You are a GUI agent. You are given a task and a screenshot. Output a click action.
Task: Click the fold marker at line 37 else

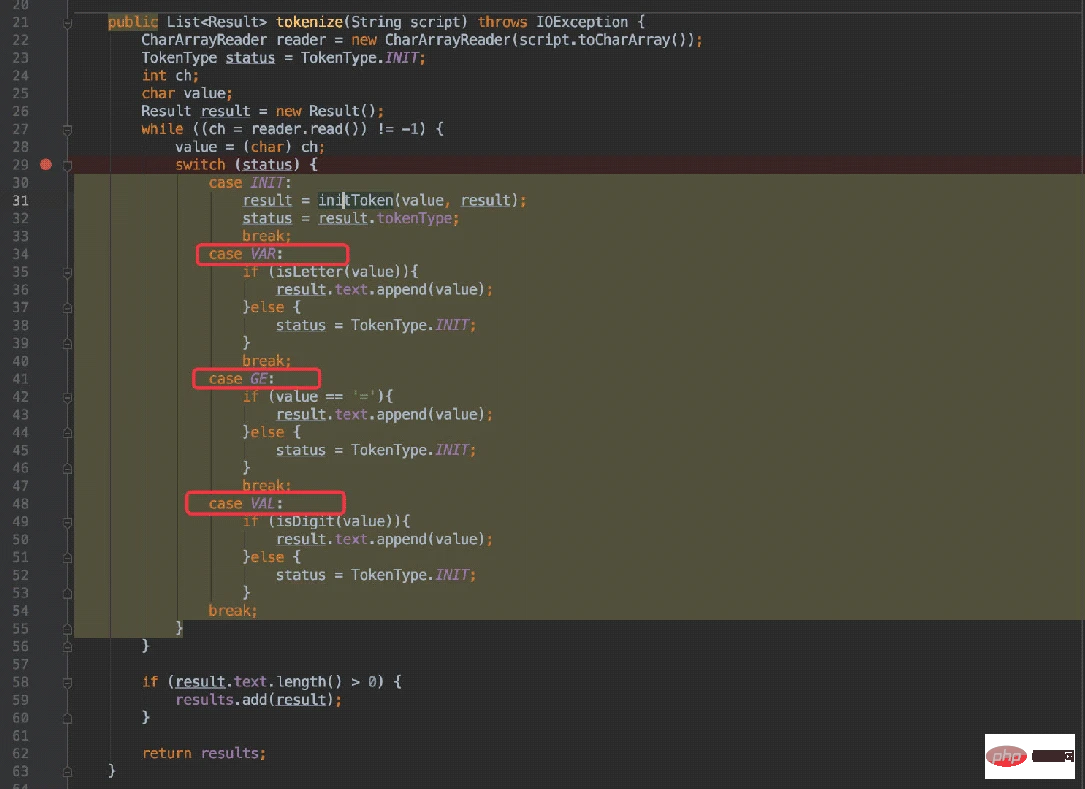pos(66,308)
